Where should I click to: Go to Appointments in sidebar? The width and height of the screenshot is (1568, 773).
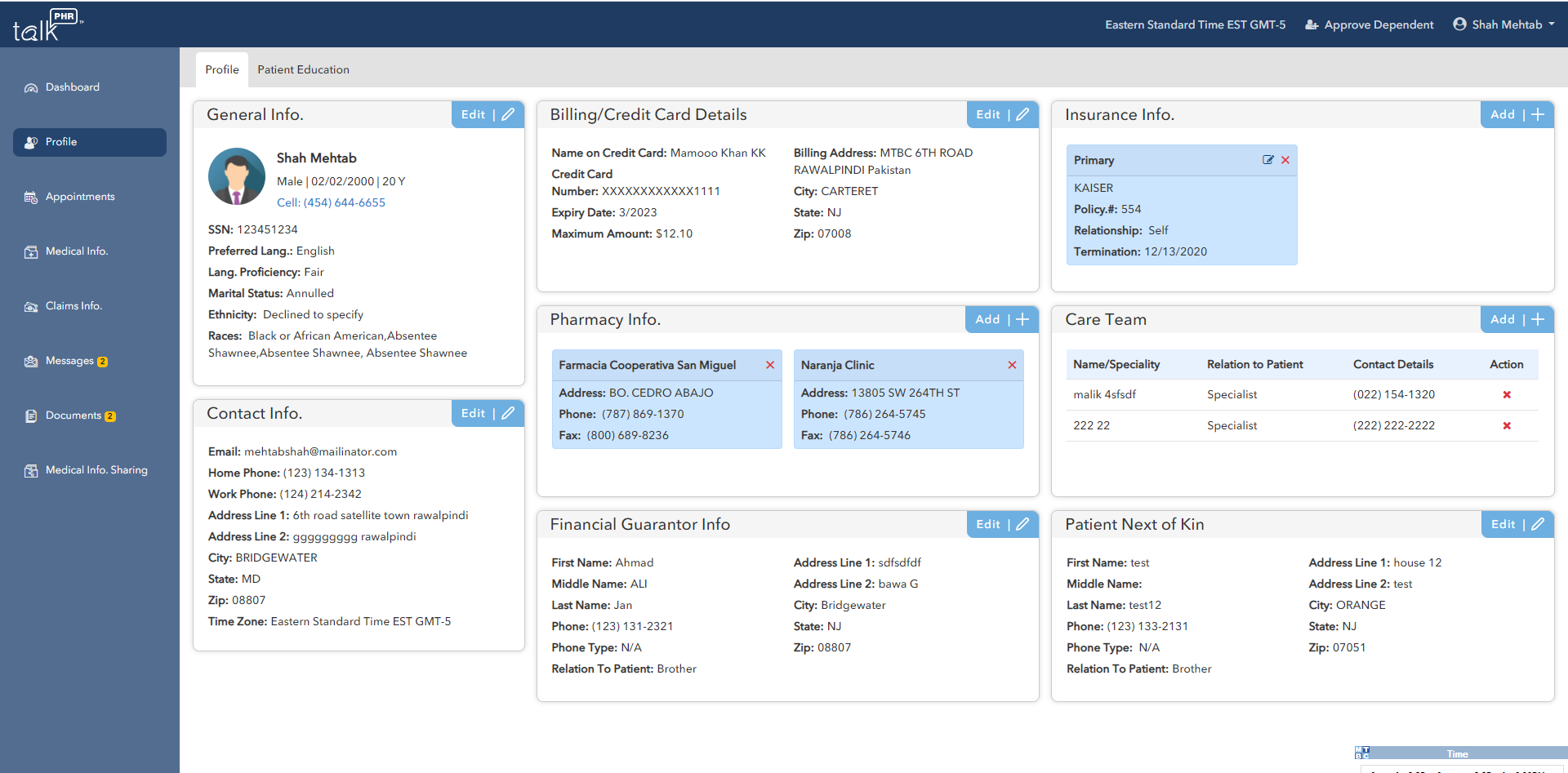79,197
